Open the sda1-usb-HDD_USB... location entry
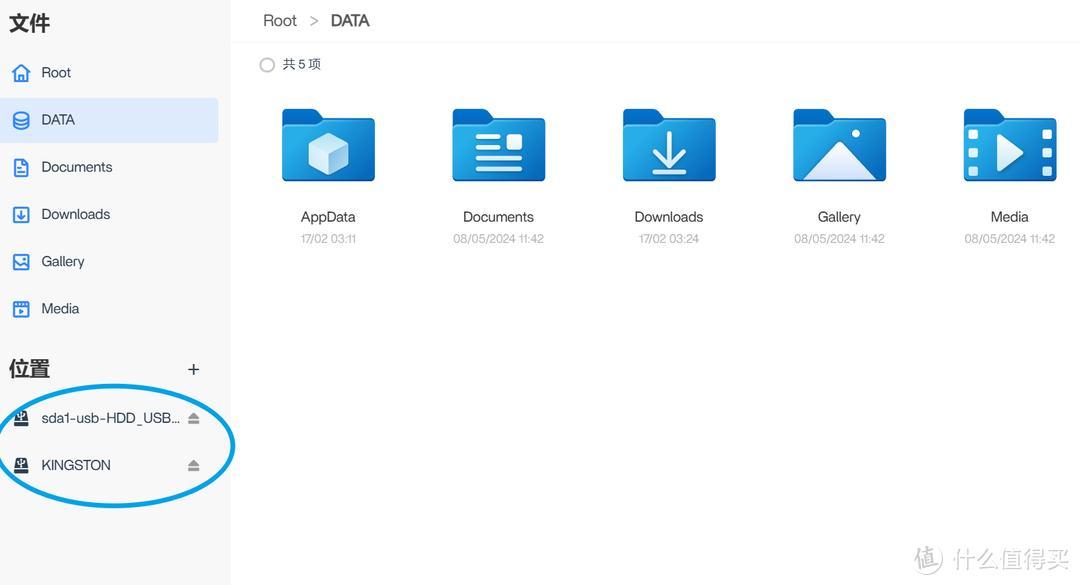The width and height of the screenshot is (1080, 585). pos(110,418)
